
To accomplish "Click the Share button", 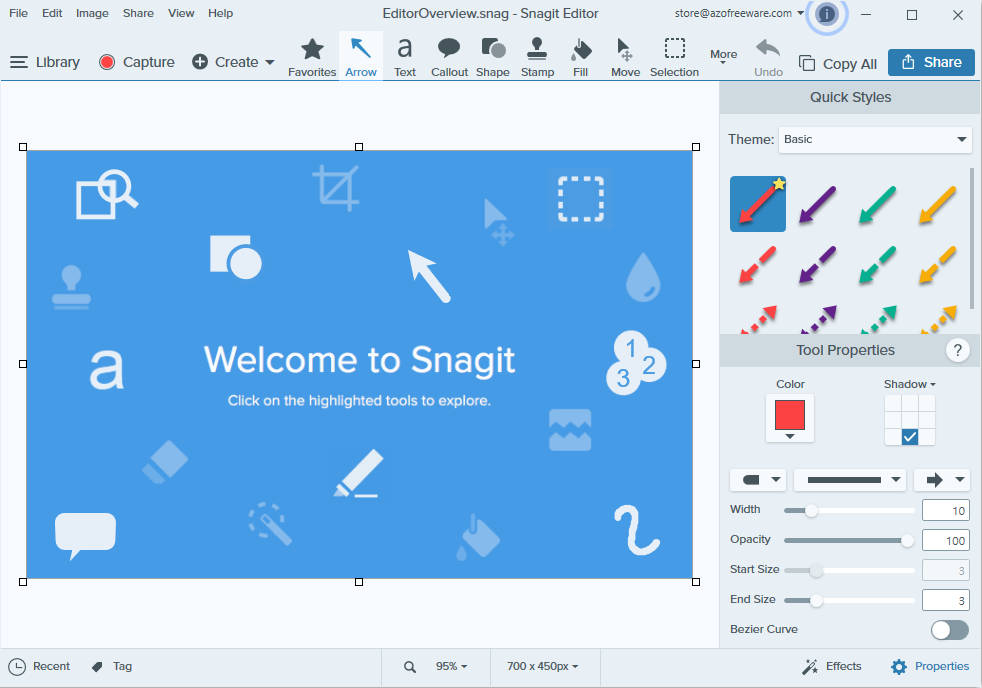I will tap(931, 61).
